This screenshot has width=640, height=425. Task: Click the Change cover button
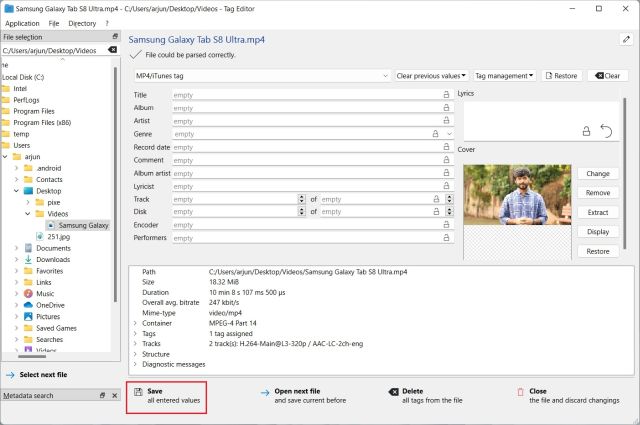(597, 173)
